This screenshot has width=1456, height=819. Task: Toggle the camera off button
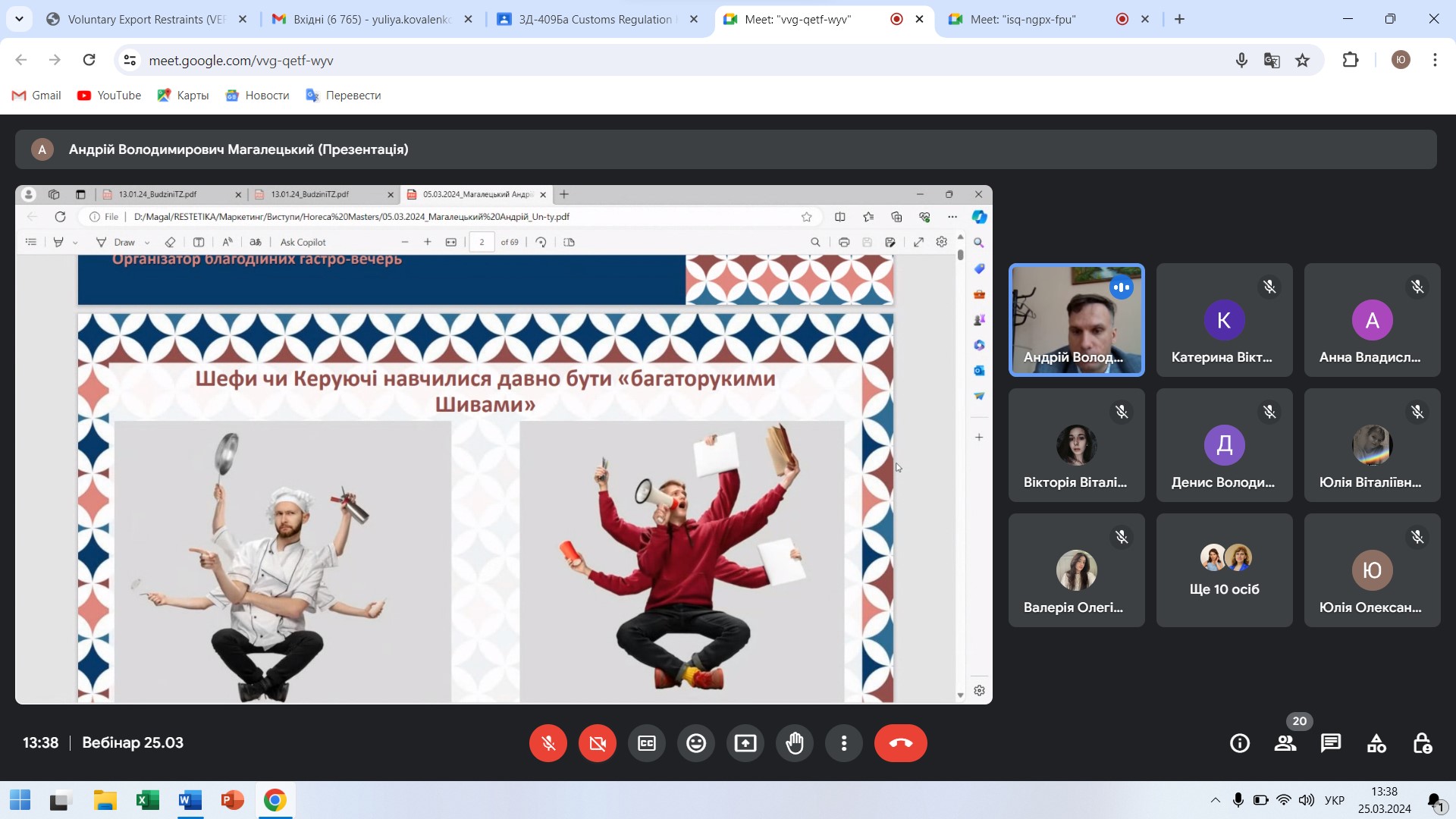[x=597, y=743]
